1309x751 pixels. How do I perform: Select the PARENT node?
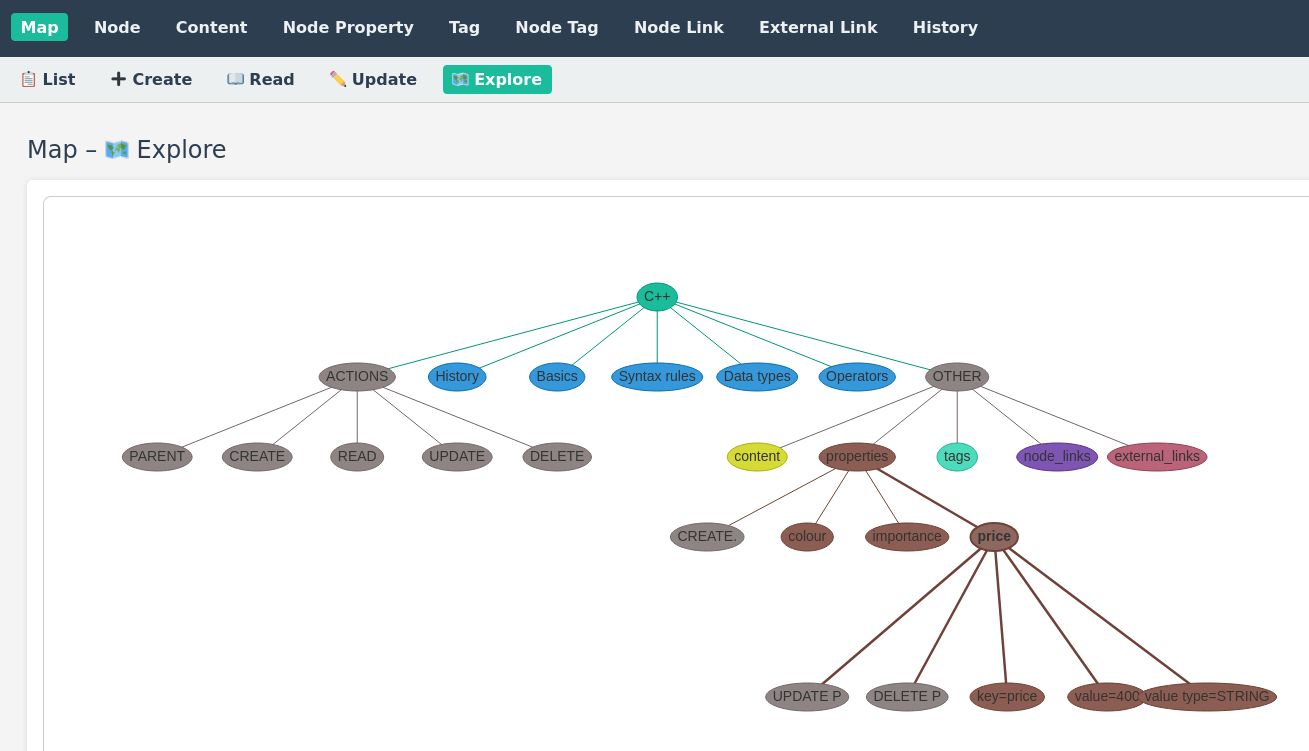tap(157, 457)
